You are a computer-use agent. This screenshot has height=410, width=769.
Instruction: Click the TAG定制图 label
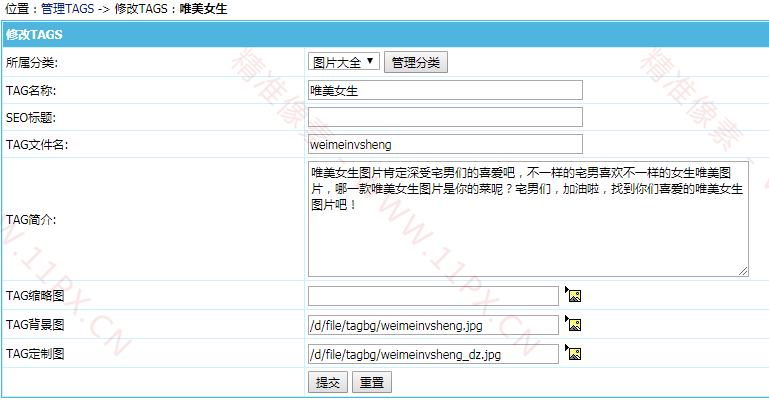[x=35, y=354]
